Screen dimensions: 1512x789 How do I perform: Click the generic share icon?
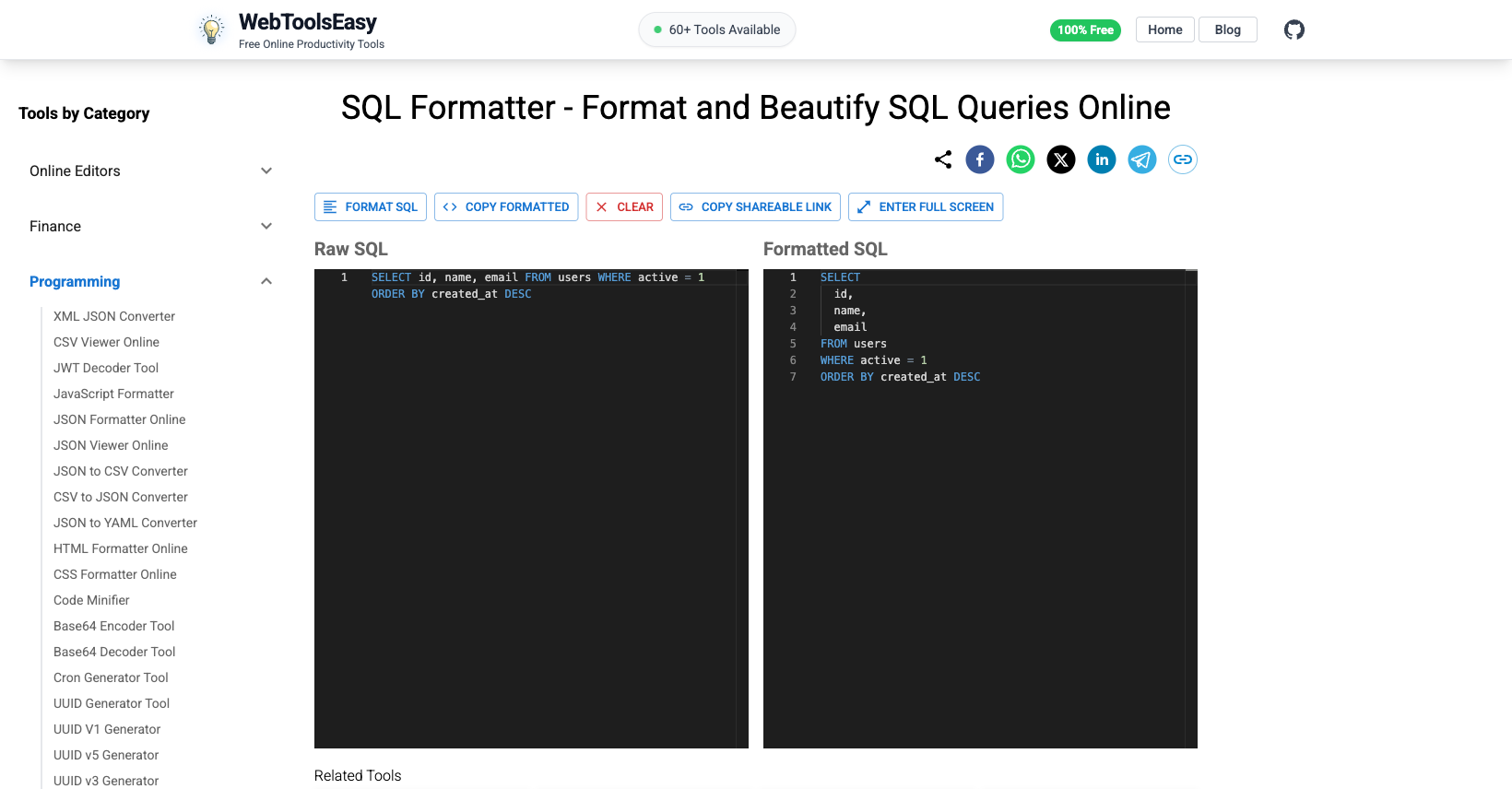(943, 159)
